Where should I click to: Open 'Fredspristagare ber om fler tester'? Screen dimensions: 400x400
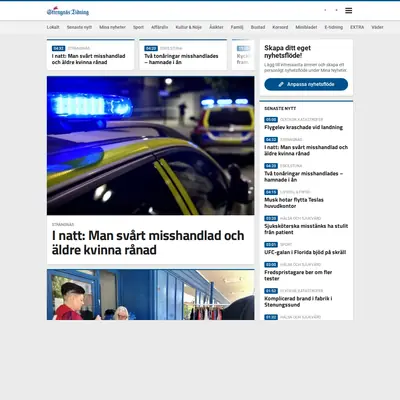298,275
